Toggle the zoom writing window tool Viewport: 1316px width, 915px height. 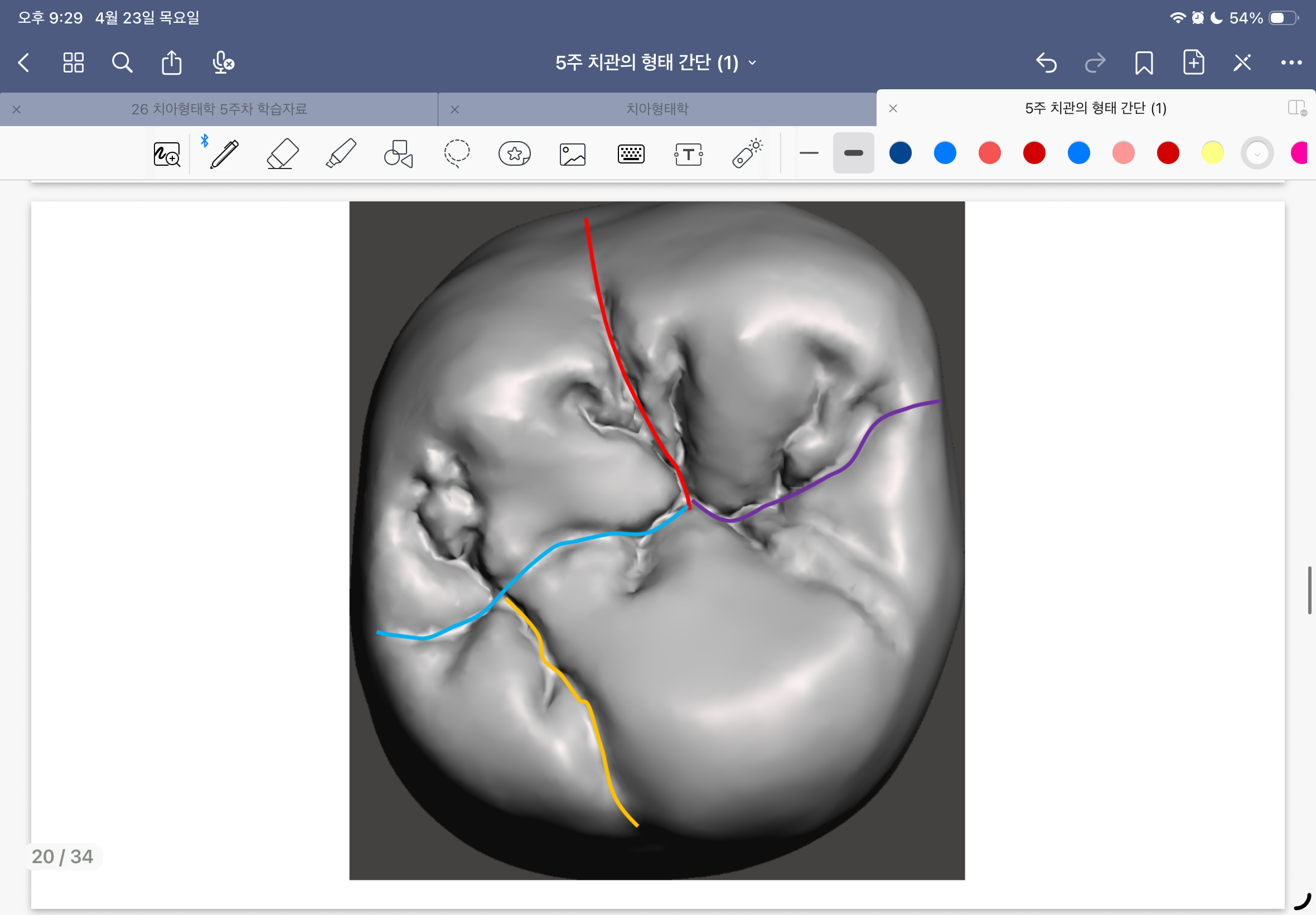tap(167, 154)
